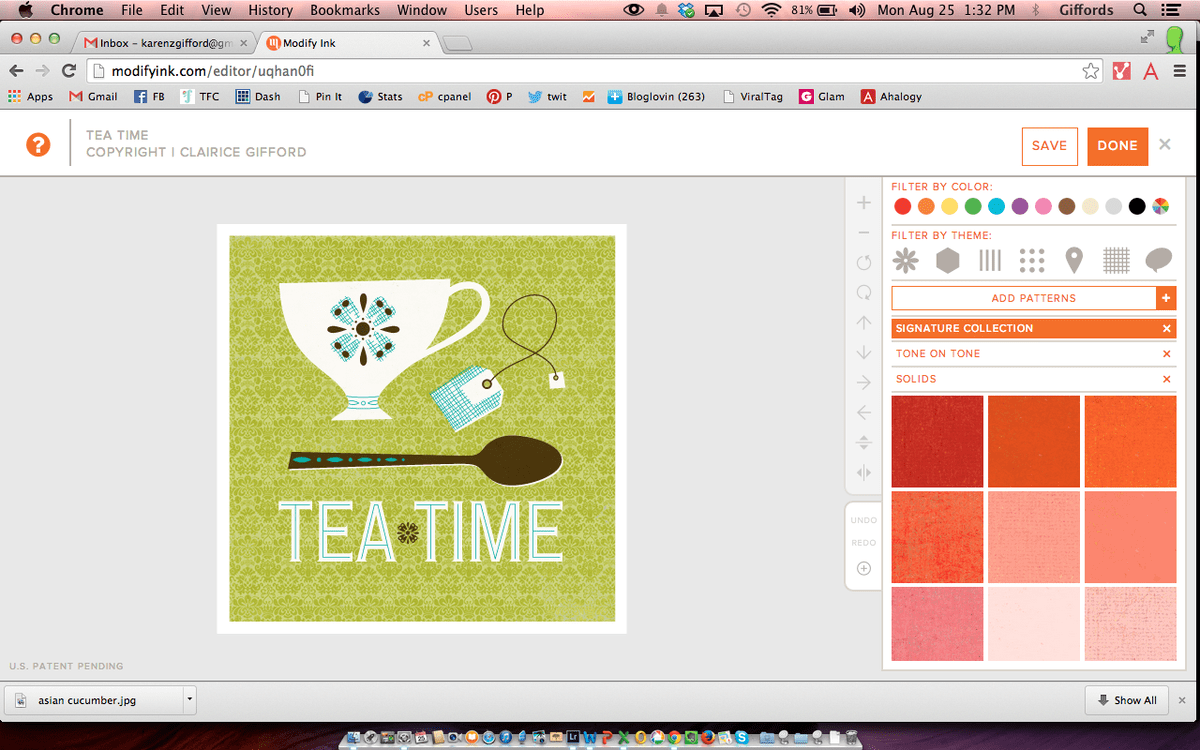Filter patterns by the grid plaid theme icon

pos(1116,261)
